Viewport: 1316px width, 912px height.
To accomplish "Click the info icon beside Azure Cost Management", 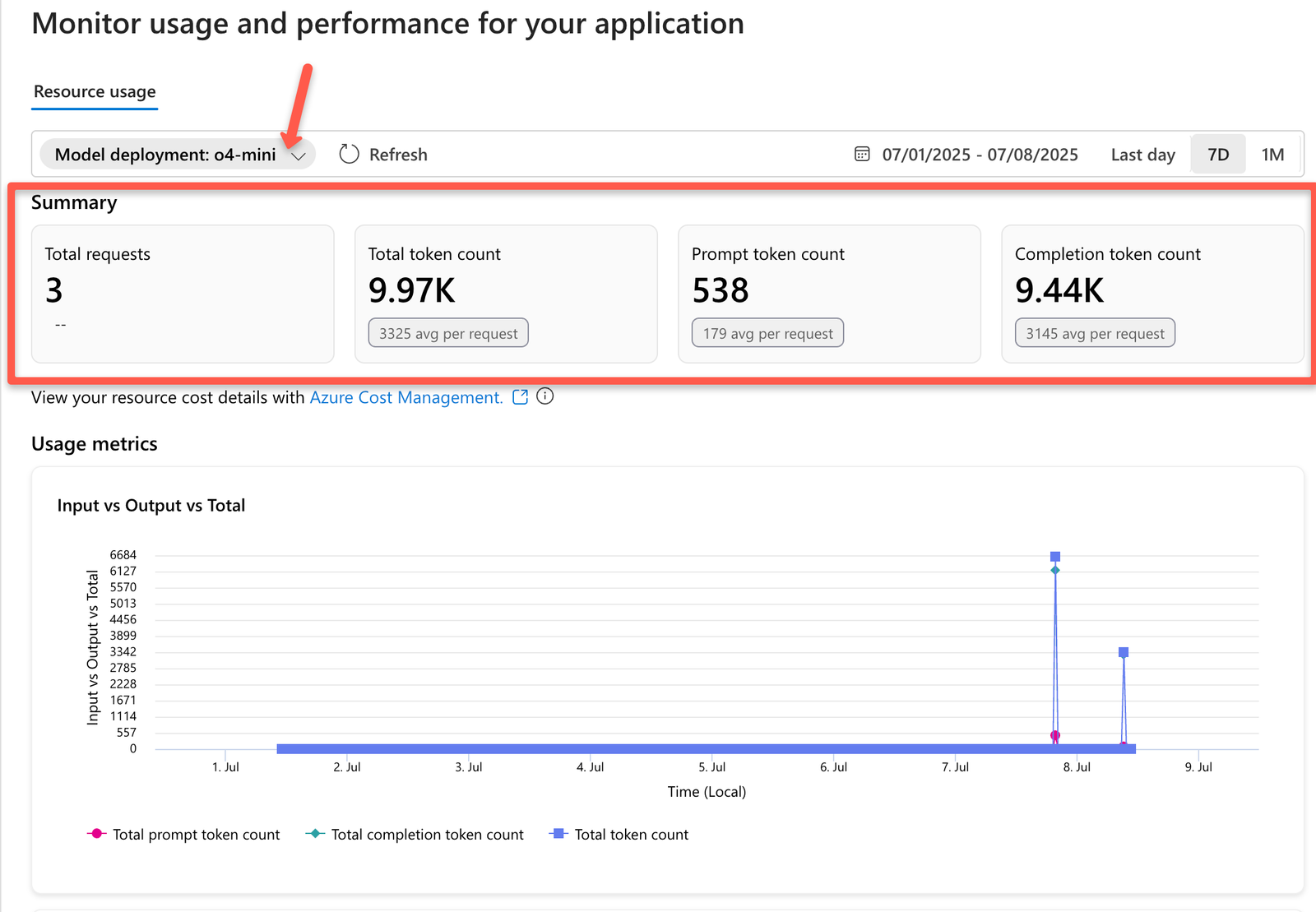I will click(x=544, y=397).
